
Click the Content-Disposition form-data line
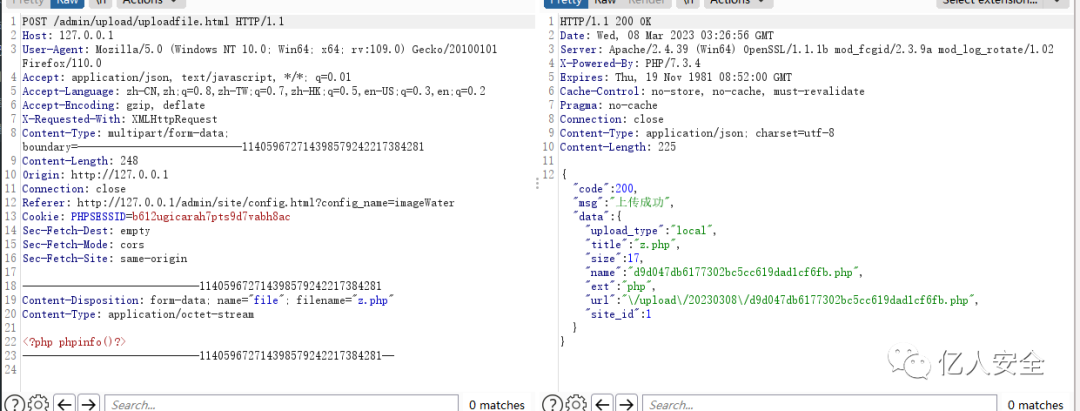tap(208, 300)
